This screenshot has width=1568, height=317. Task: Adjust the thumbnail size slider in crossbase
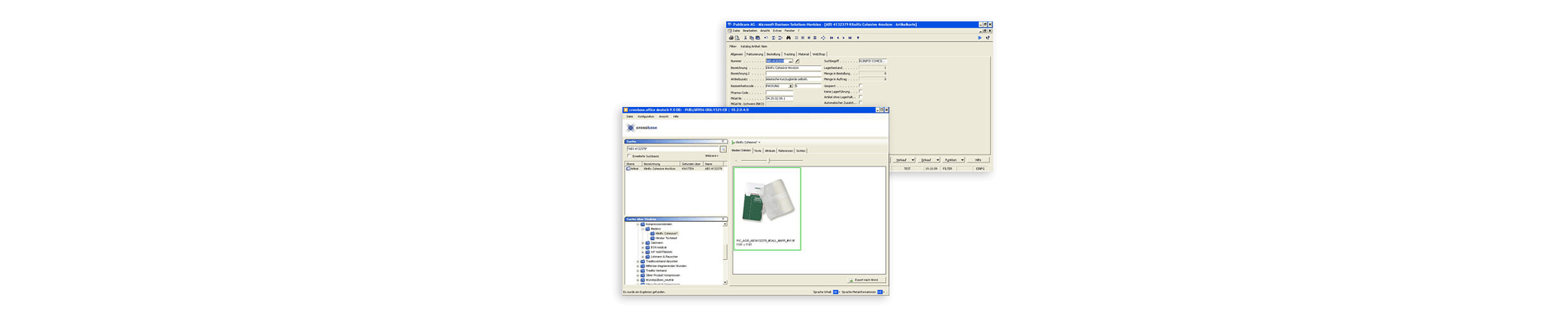(769, 161)
